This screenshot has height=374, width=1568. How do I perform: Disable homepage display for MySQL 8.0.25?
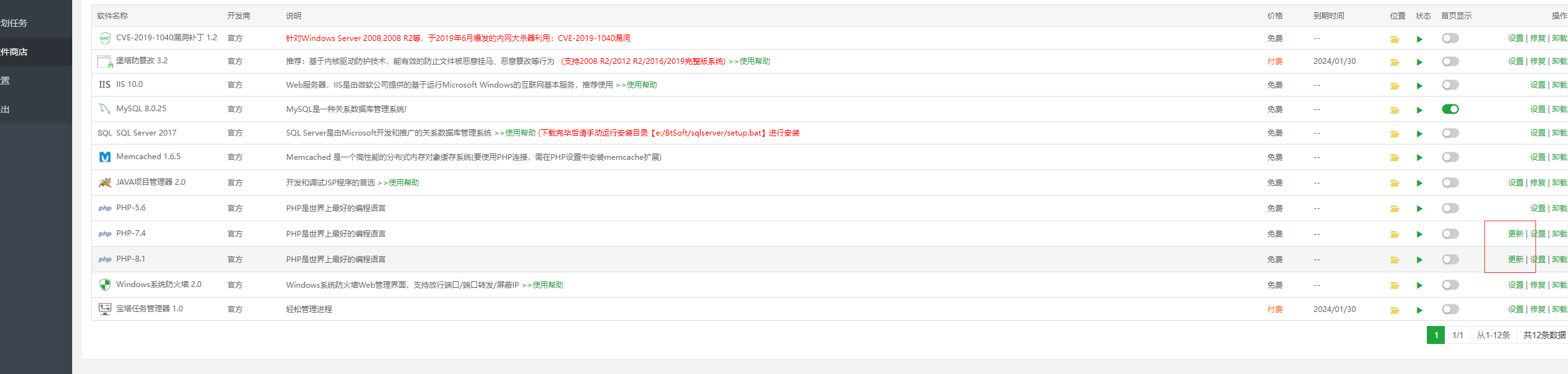1450,109
